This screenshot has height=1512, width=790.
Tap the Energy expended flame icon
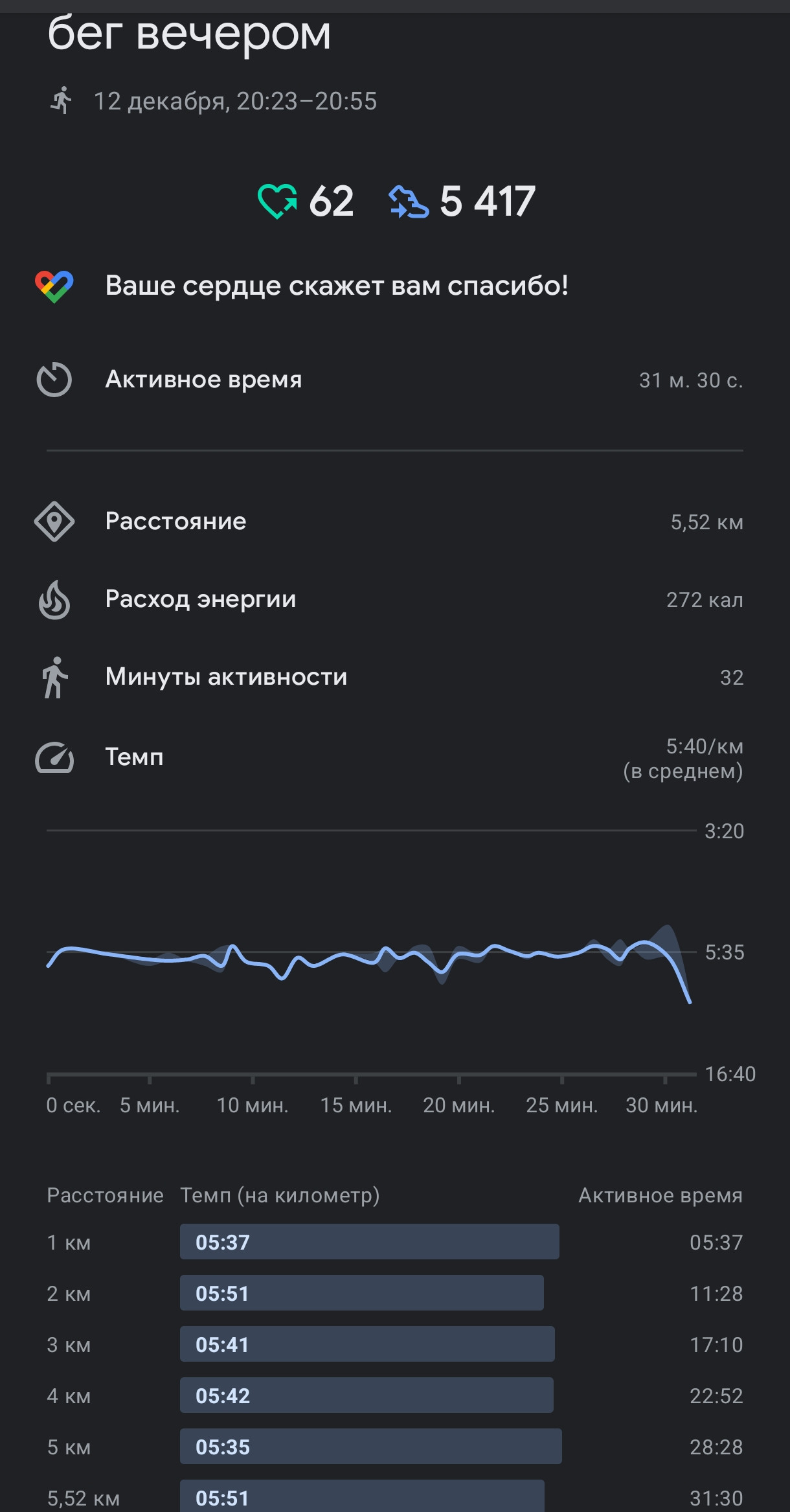(54, 599)
